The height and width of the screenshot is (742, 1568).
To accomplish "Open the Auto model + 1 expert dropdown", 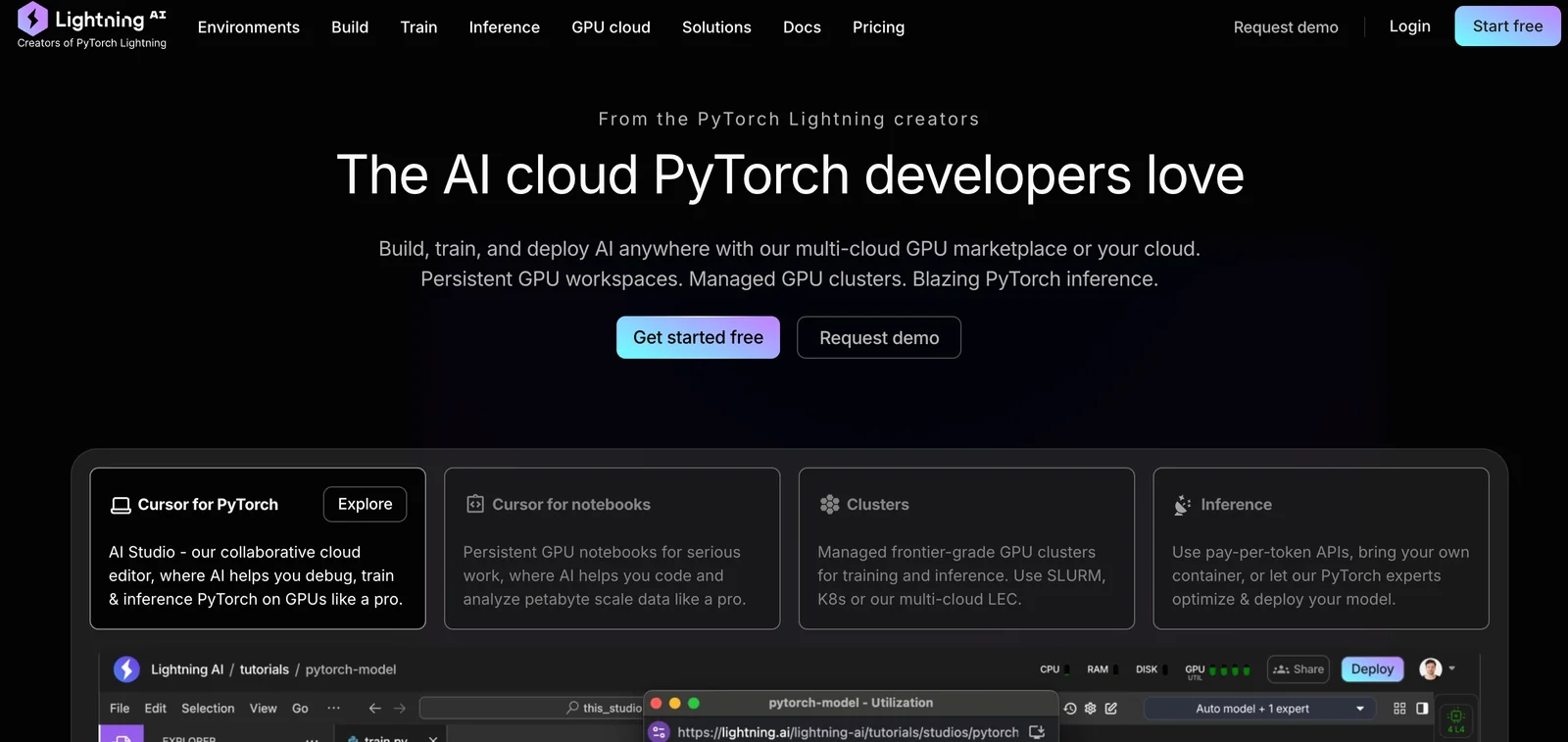I will pyautogui.click(x=1260, y=709).
